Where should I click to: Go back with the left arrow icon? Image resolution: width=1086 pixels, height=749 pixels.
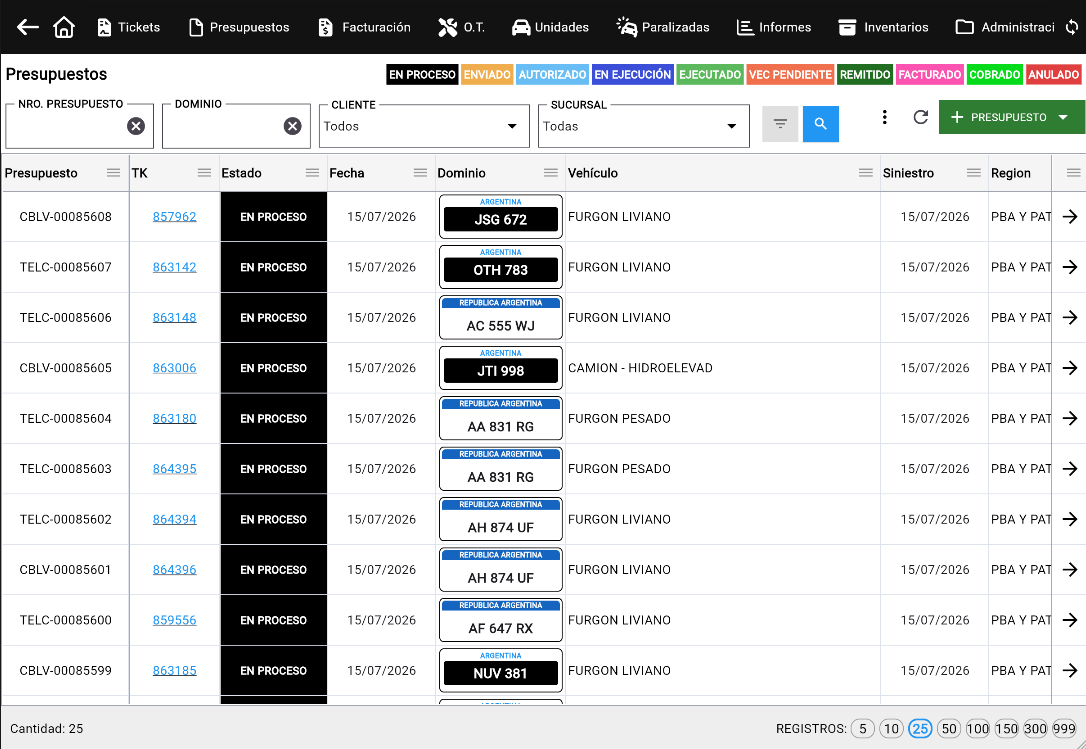point(28,27)
